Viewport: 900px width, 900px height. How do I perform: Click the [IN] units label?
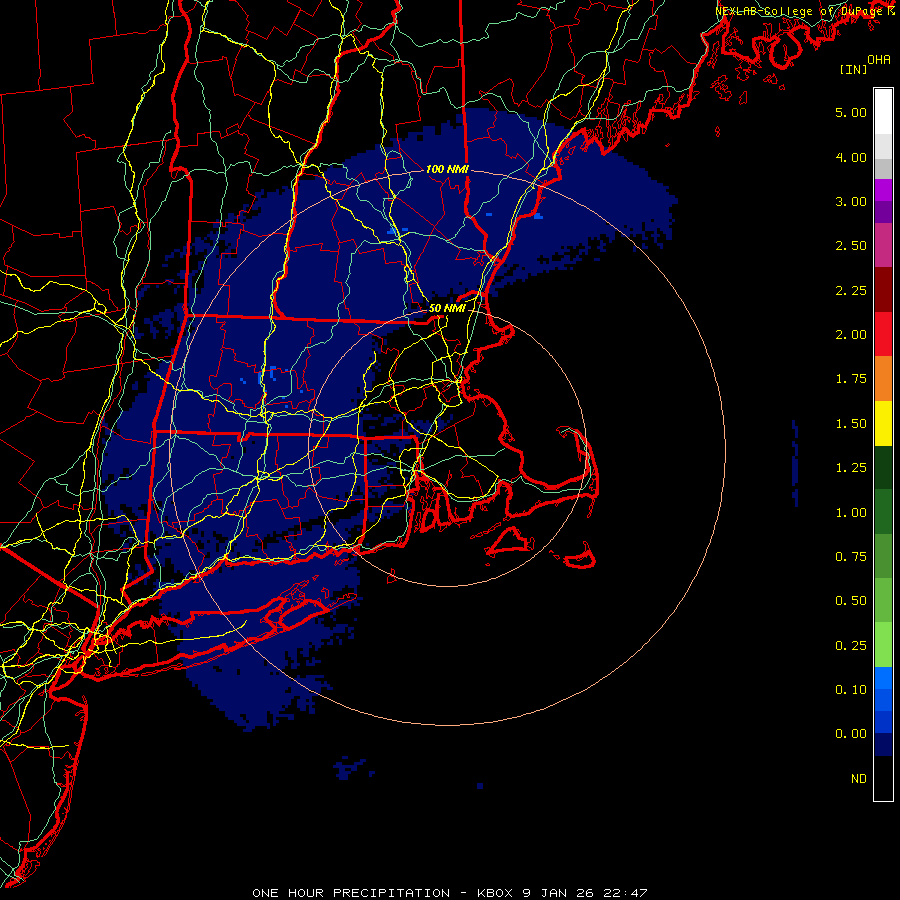click(853, 69)
